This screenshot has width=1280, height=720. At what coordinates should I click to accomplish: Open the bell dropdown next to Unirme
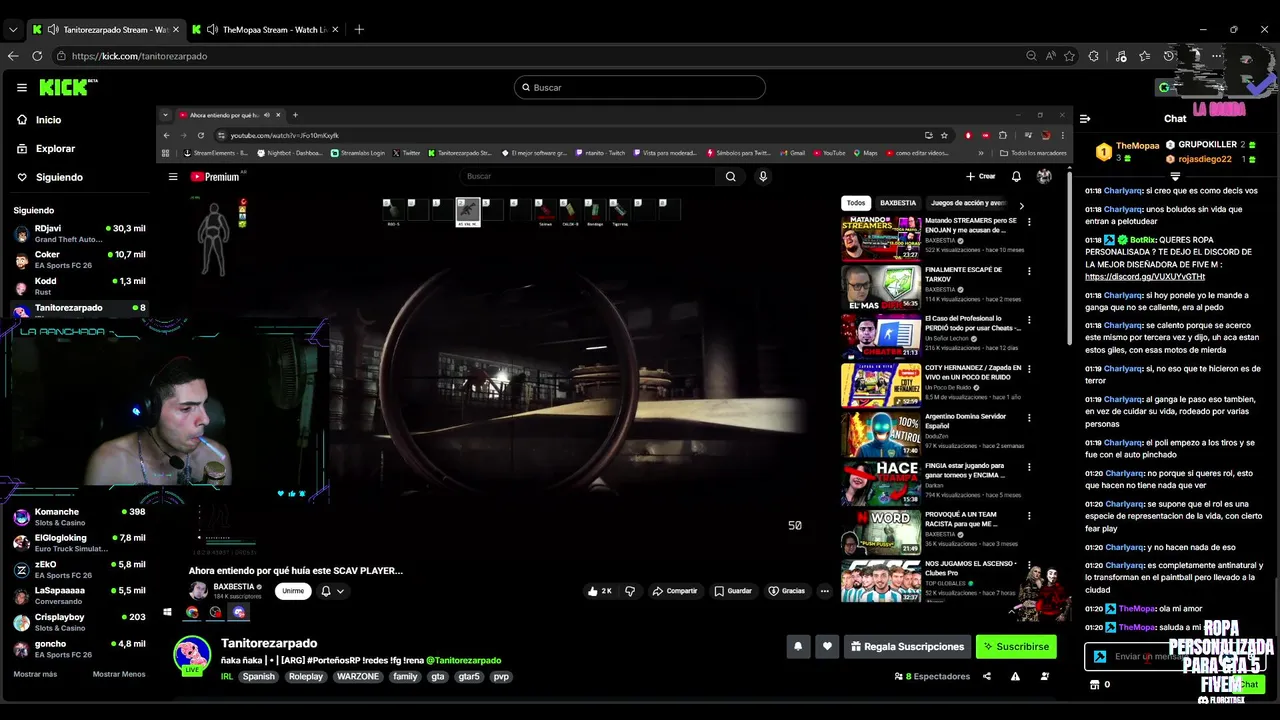click(x=333, y=591)
